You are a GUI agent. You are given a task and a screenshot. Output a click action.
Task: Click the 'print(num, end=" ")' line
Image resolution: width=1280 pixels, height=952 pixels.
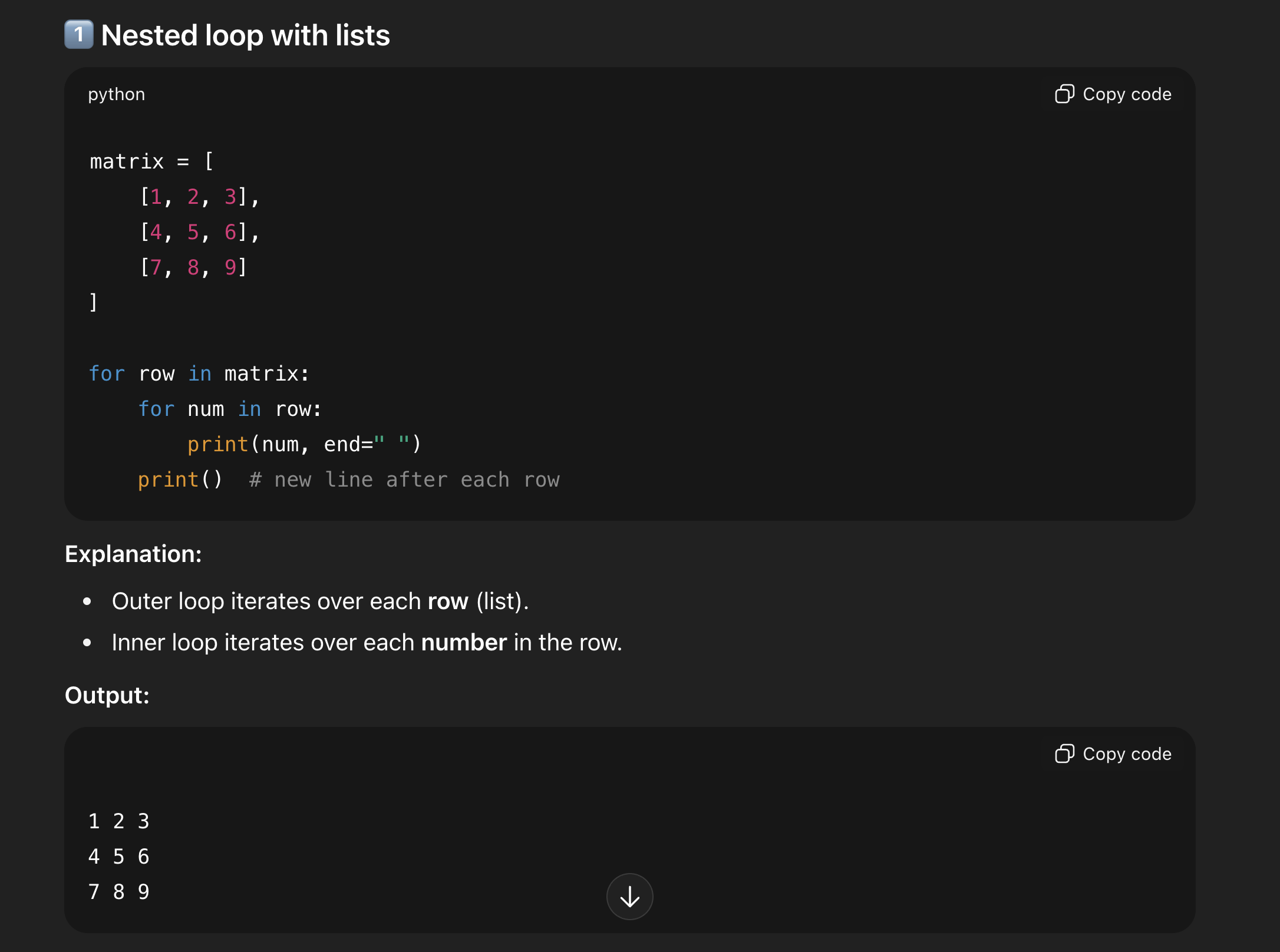coord(304,444)
